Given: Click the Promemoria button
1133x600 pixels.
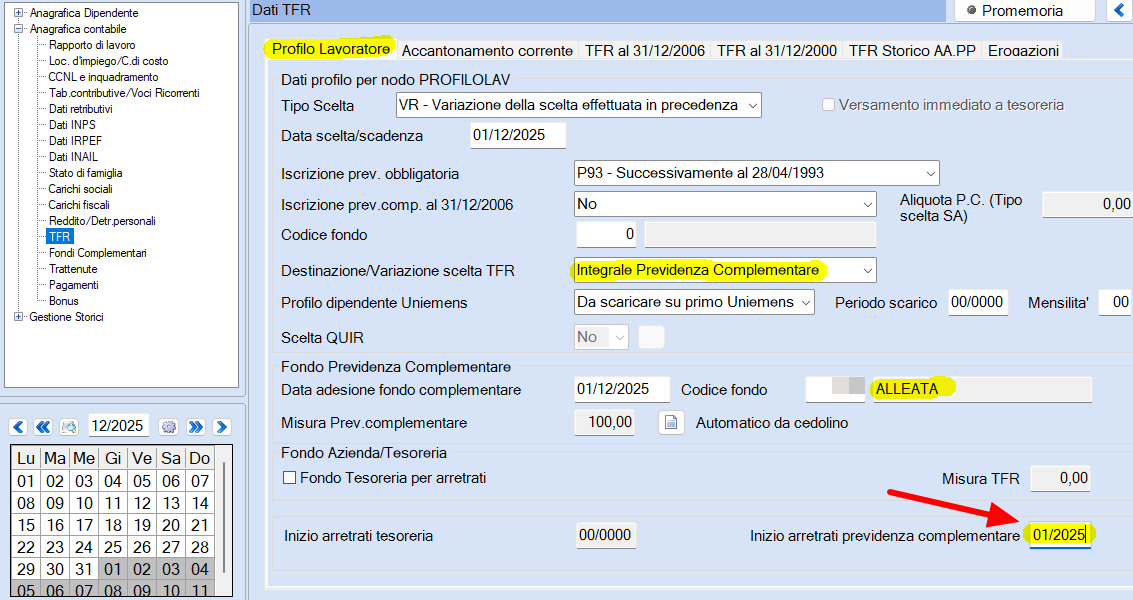Looking at the screenshot, I should [1025, 10].
